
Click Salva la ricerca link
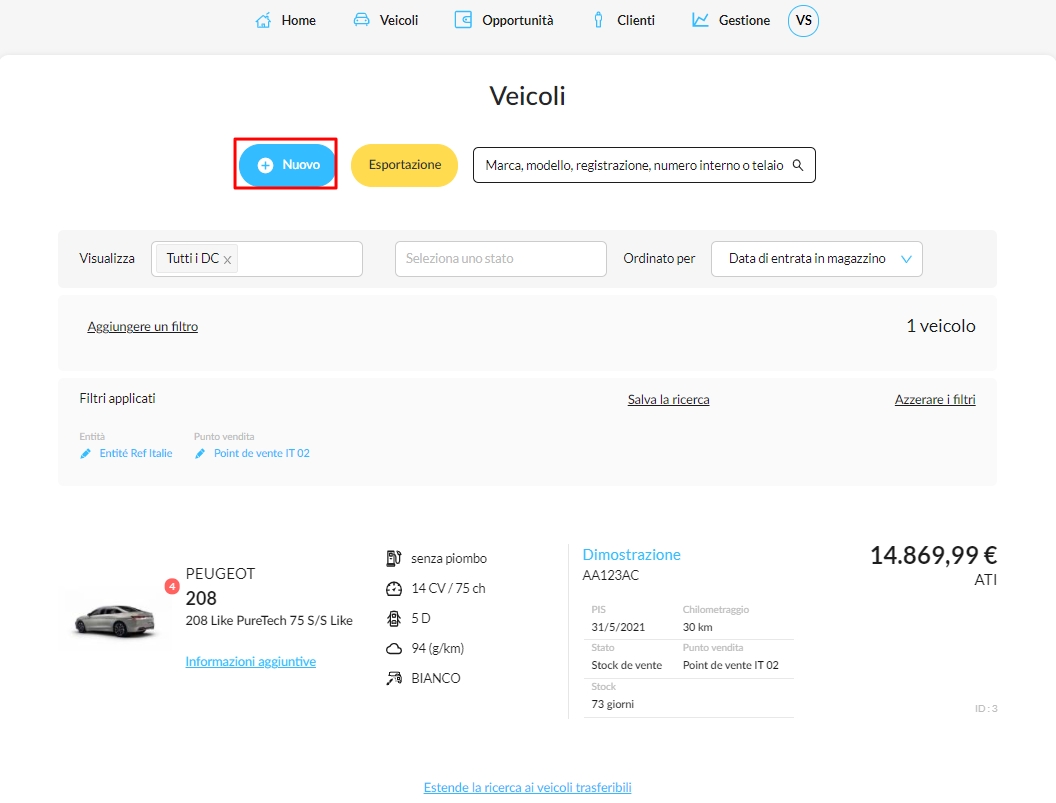tap(669, 399)
